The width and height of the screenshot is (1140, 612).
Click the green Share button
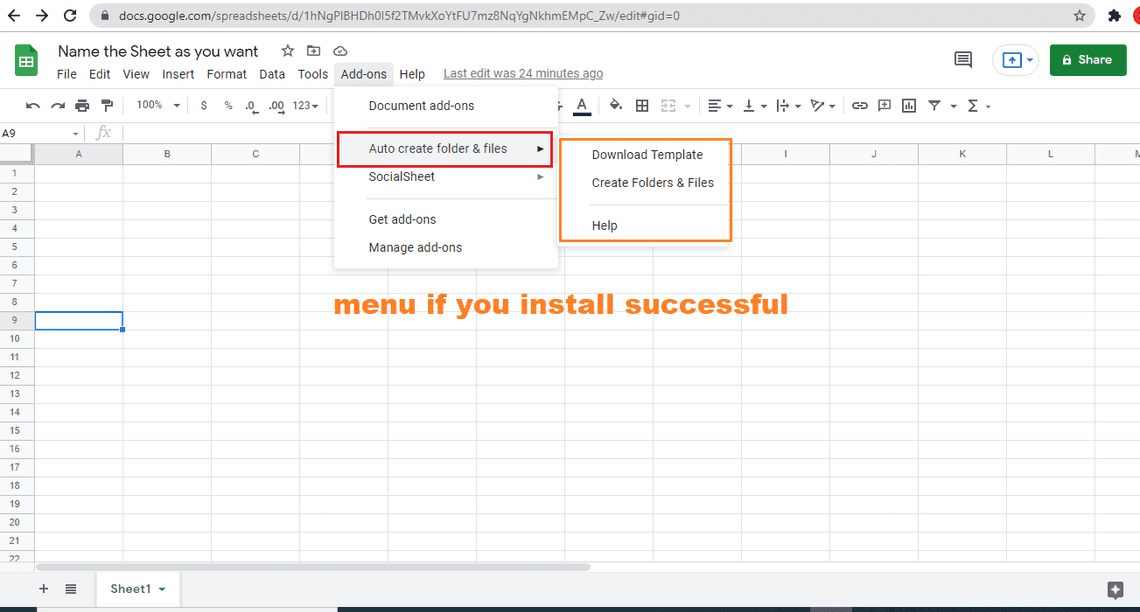[x=1087, y=60]
